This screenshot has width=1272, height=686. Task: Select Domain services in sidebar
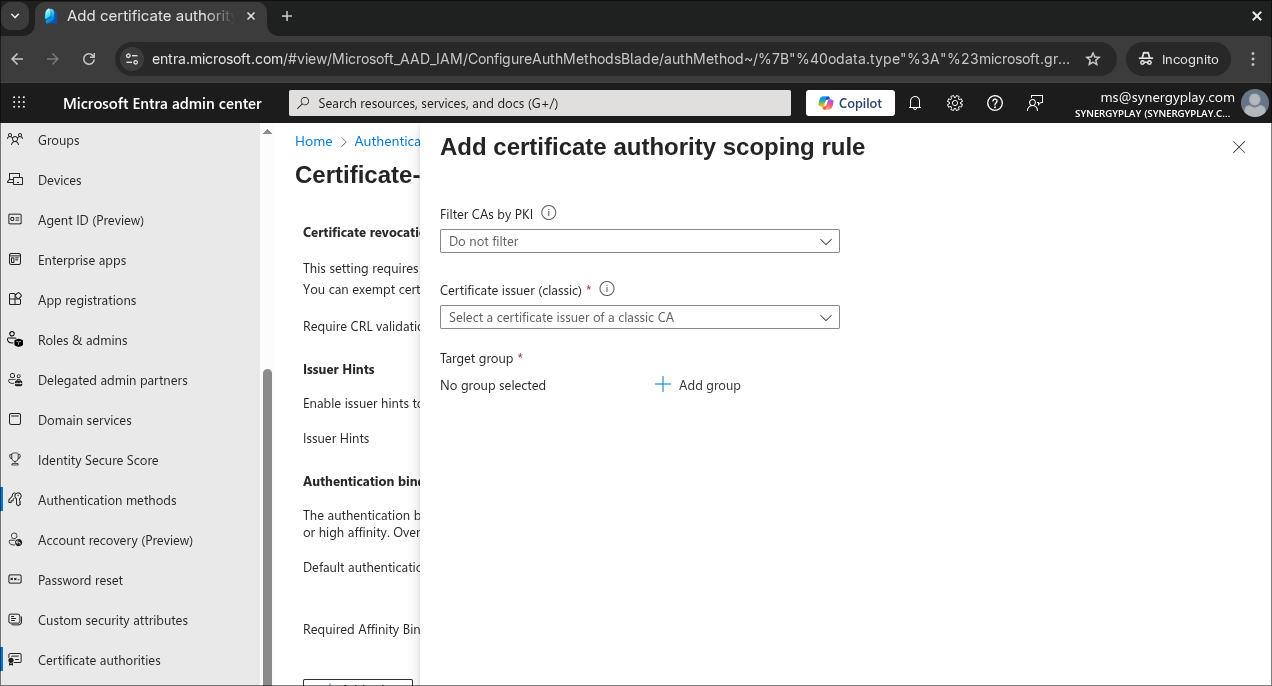pos(85,420)
